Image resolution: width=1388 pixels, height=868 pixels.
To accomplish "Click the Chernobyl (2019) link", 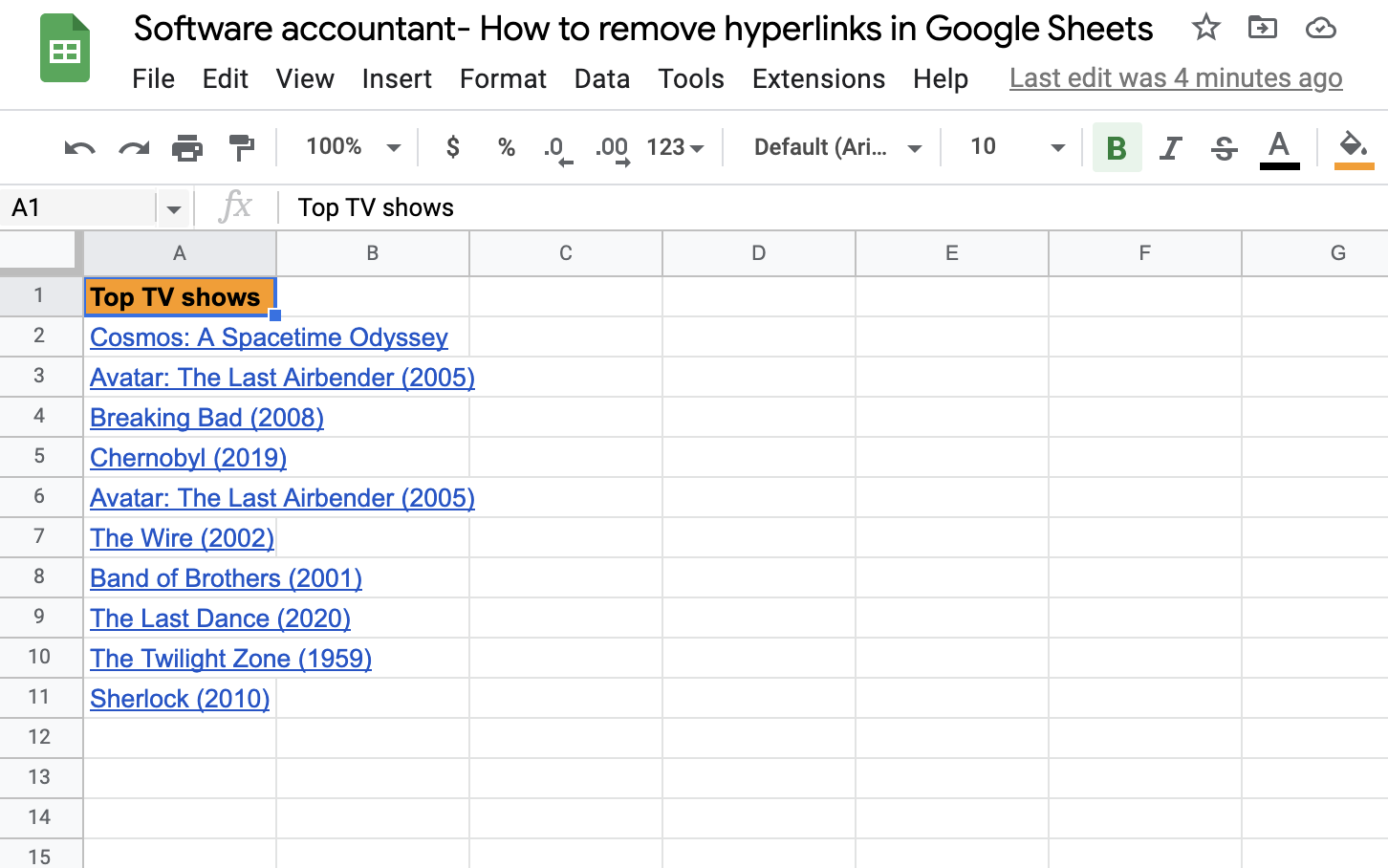I will tap(188, 458).
